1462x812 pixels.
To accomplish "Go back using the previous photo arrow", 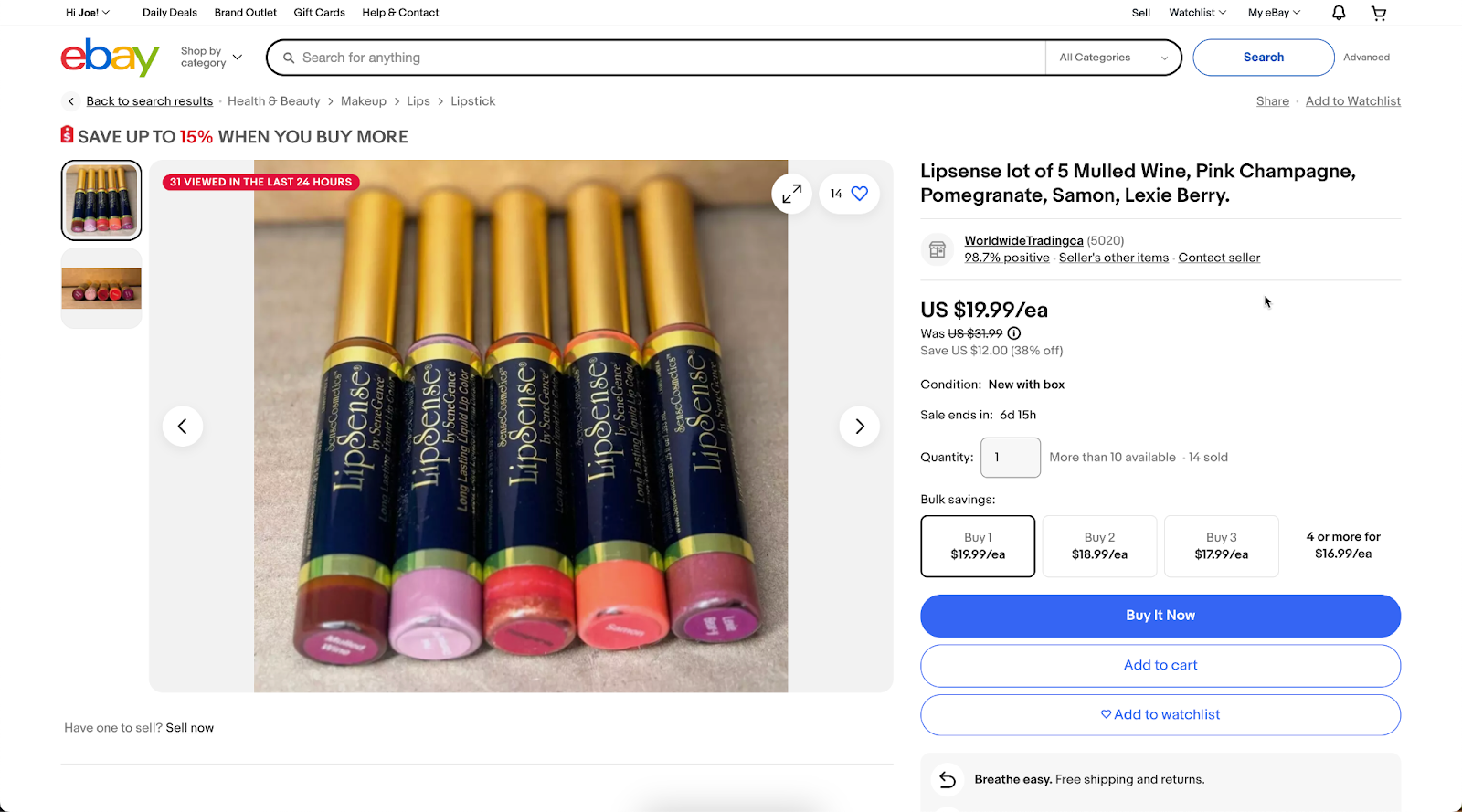I will (x=183, y=426).
